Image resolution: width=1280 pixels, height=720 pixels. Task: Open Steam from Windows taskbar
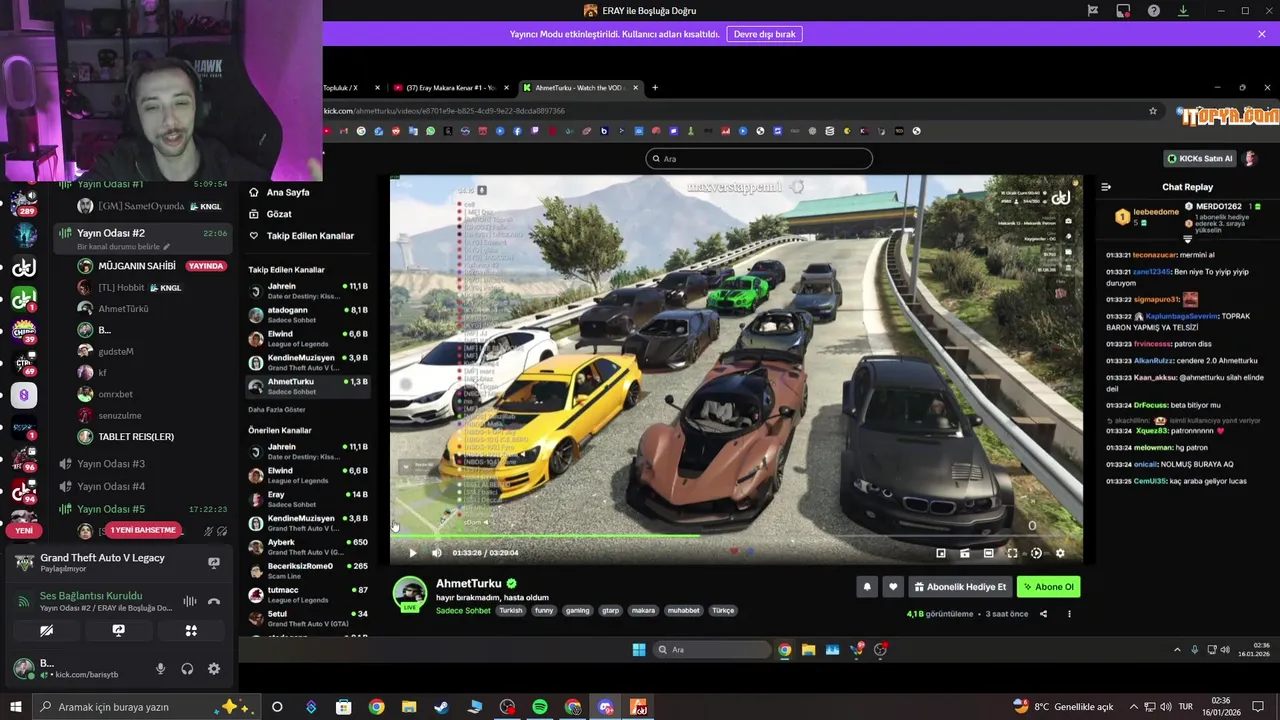click(x=441, y=707)
